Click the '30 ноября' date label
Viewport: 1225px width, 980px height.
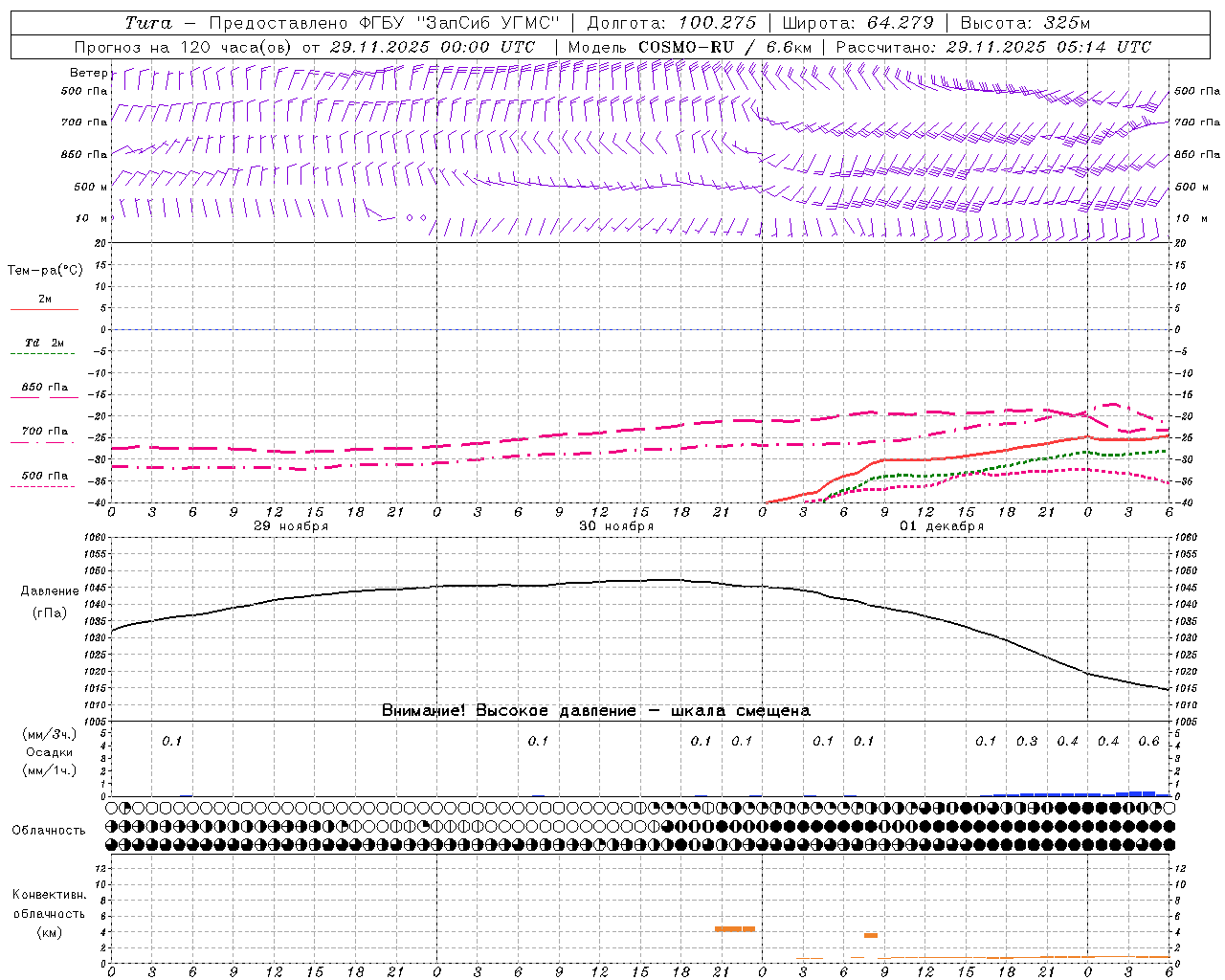(616, 526)
